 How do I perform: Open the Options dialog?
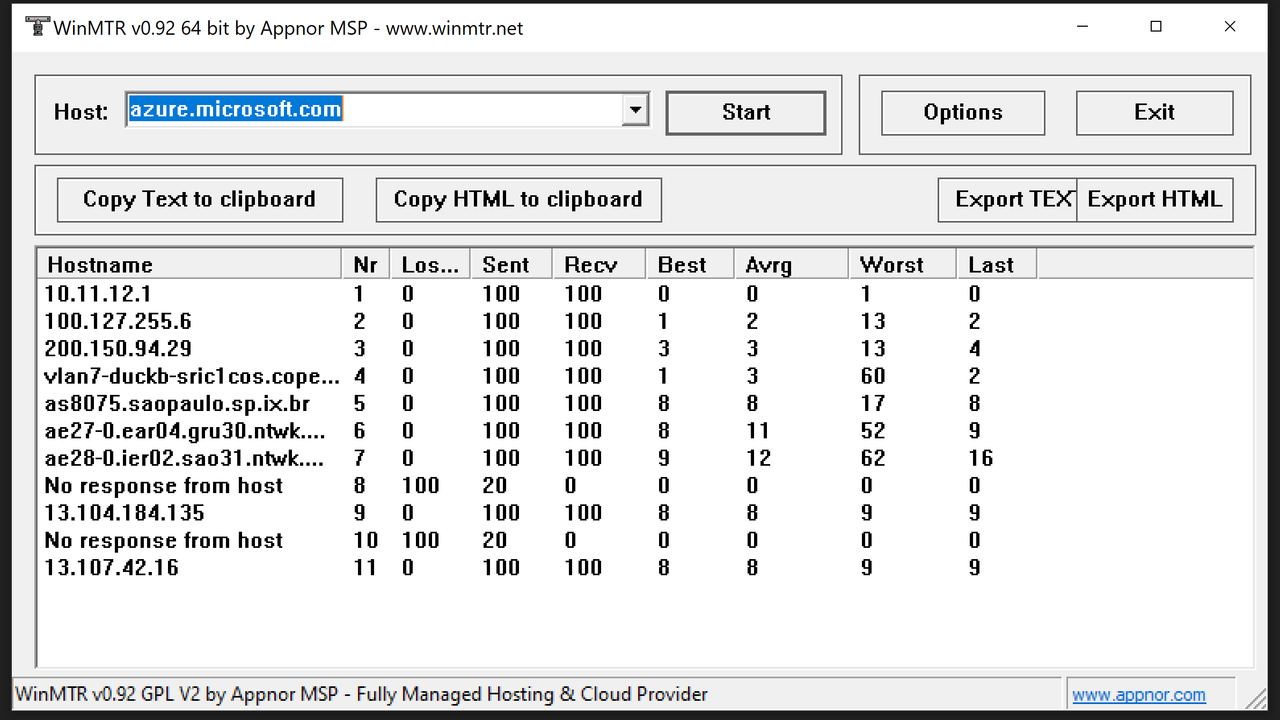[x=963, y=112]
